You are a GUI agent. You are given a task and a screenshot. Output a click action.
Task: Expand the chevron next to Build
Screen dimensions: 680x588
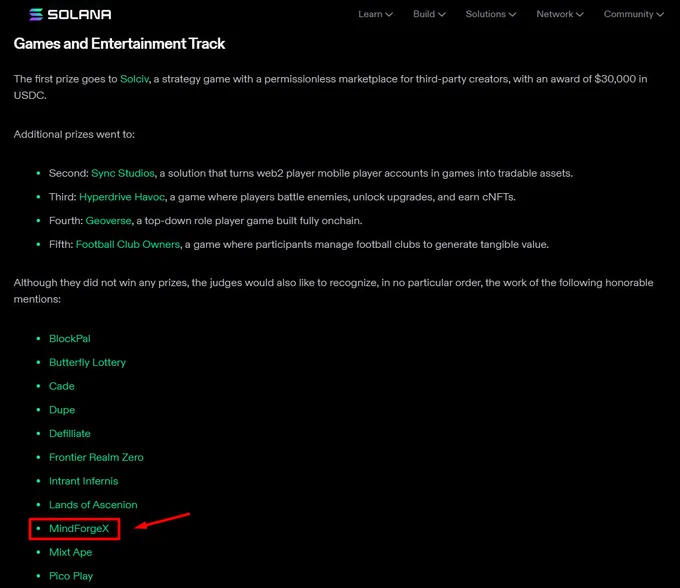pyautogui.click(x=441, y=15)
